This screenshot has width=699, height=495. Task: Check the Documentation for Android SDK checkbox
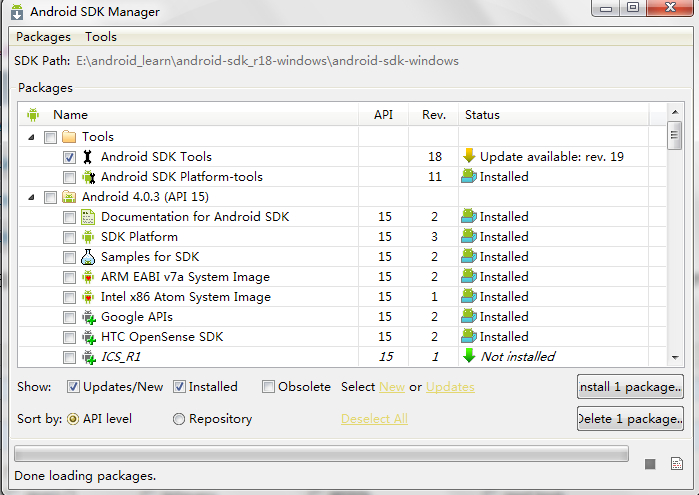(x=69, y=217)
